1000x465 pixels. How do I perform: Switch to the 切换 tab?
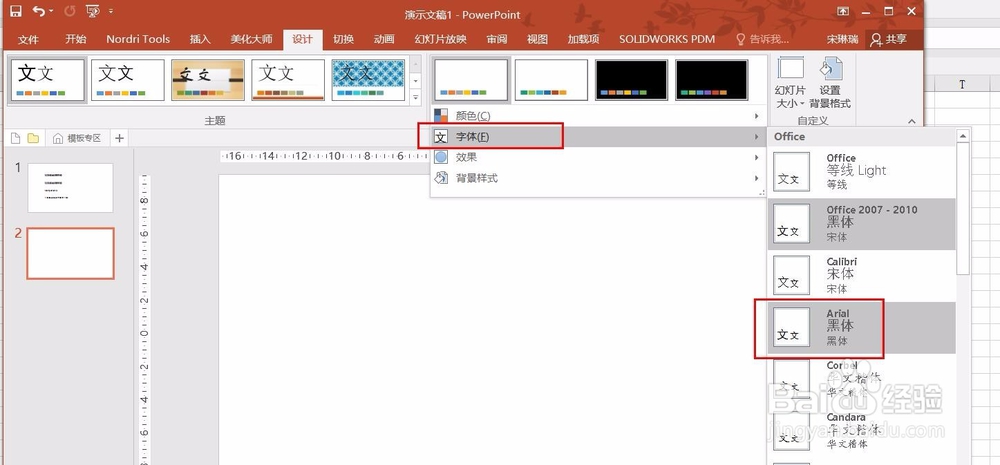pyautogui.click(x=343, y=39)
